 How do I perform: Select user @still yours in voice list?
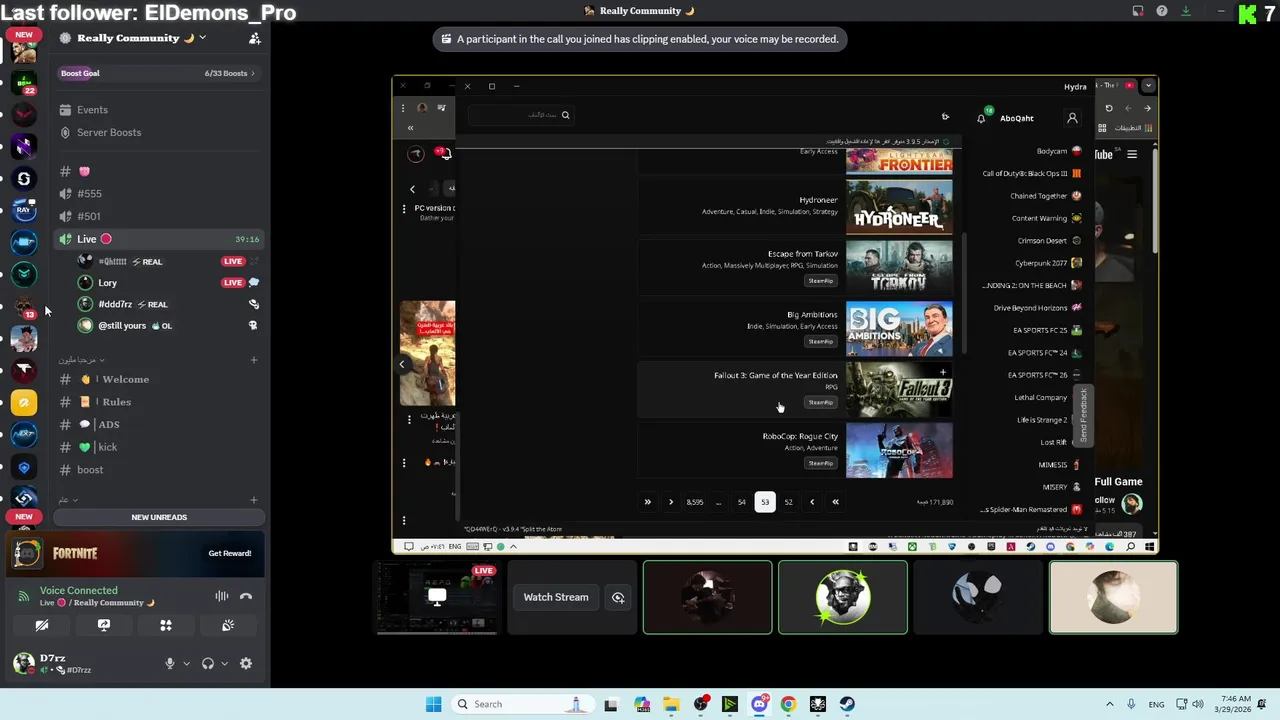click(x=168, y=325)
